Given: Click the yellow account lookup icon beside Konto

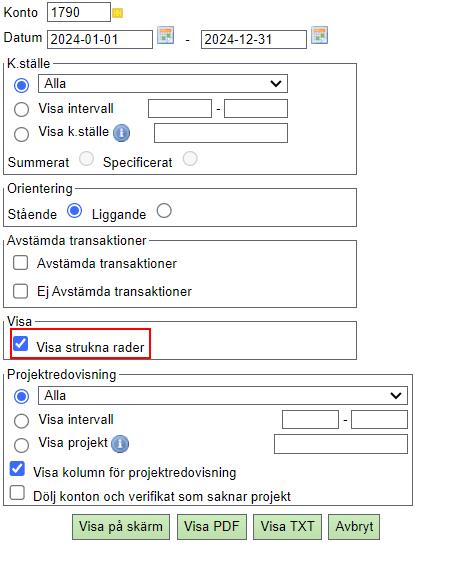Looking at the screenshot, I should click(x=118, y=13).
